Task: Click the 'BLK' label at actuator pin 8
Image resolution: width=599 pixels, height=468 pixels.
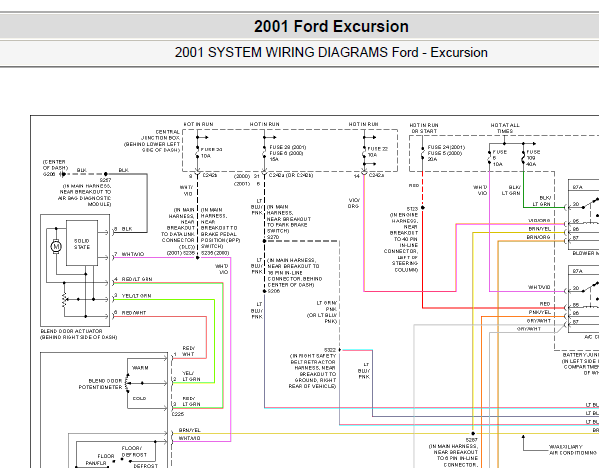Action: click(127, 229)
